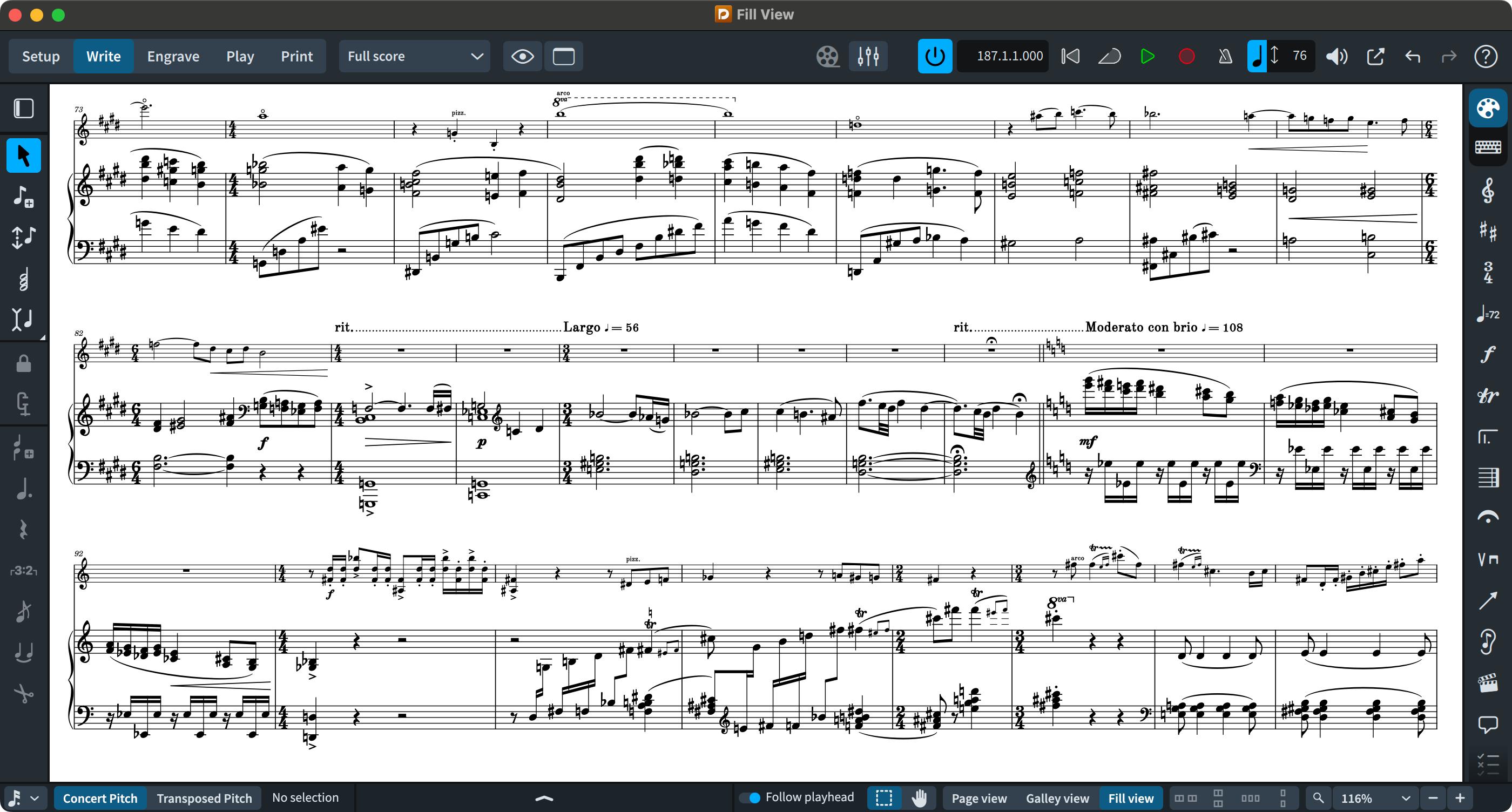Expand the notes toolbox via its corner disclosure triangle
This screenshot has height=812, width=1512.
tap(42, 337)
